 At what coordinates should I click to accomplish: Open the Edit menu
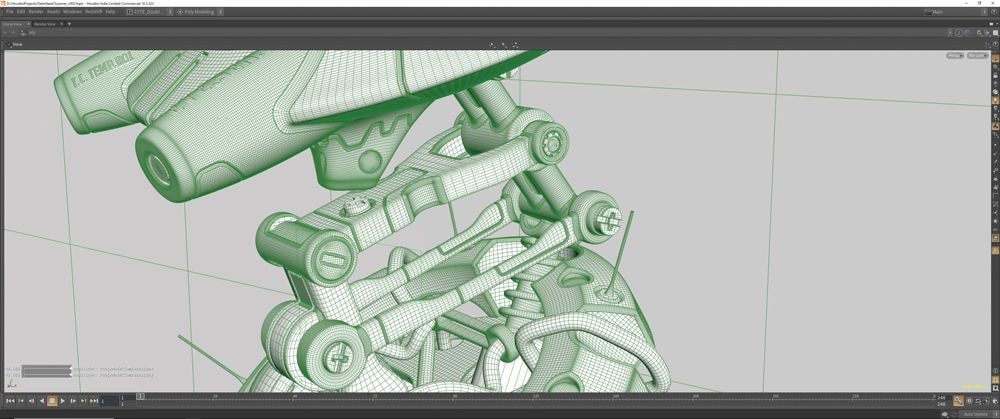pos(21,11)
